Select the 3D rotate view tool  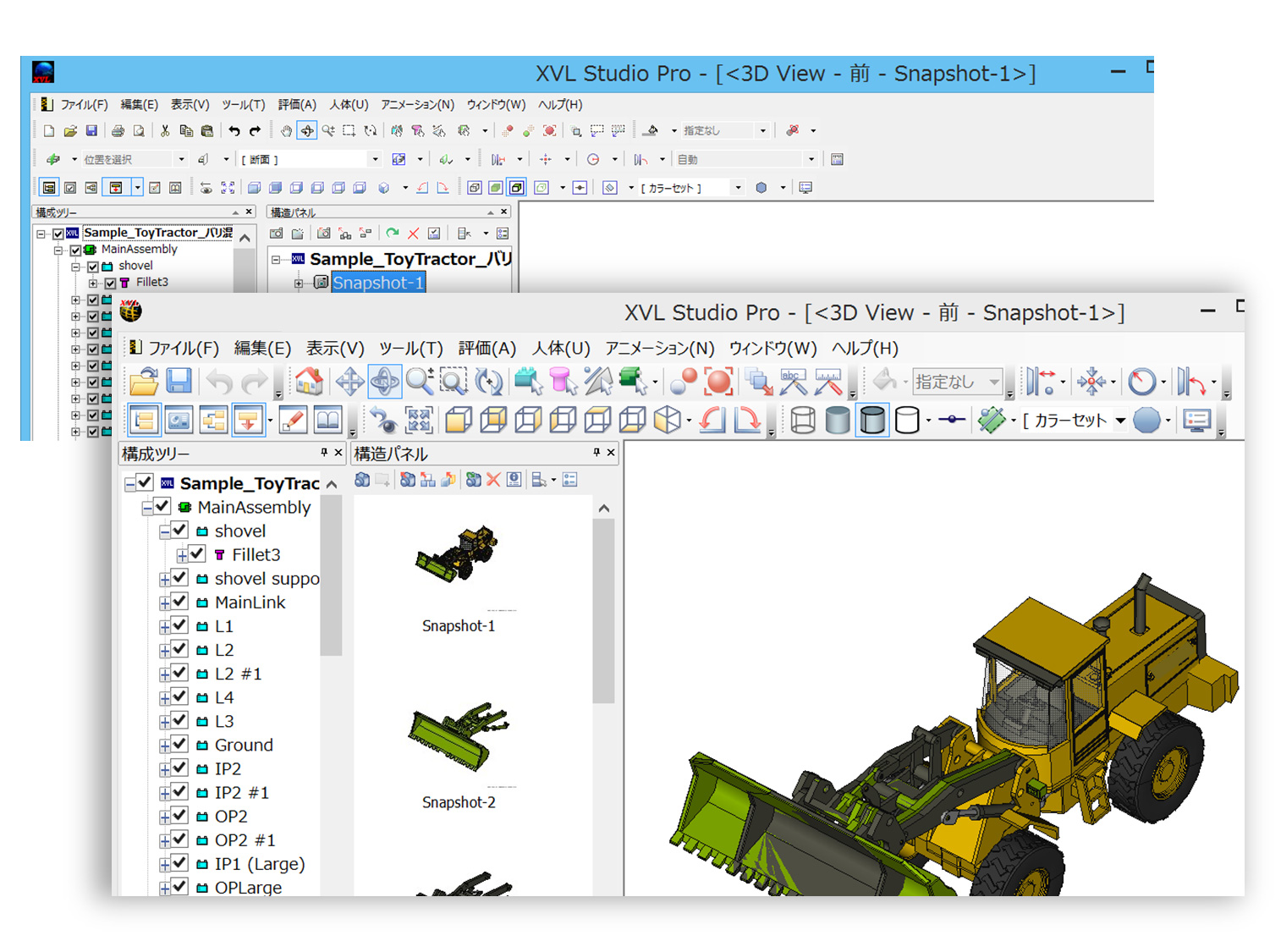(x=384, y=382)
